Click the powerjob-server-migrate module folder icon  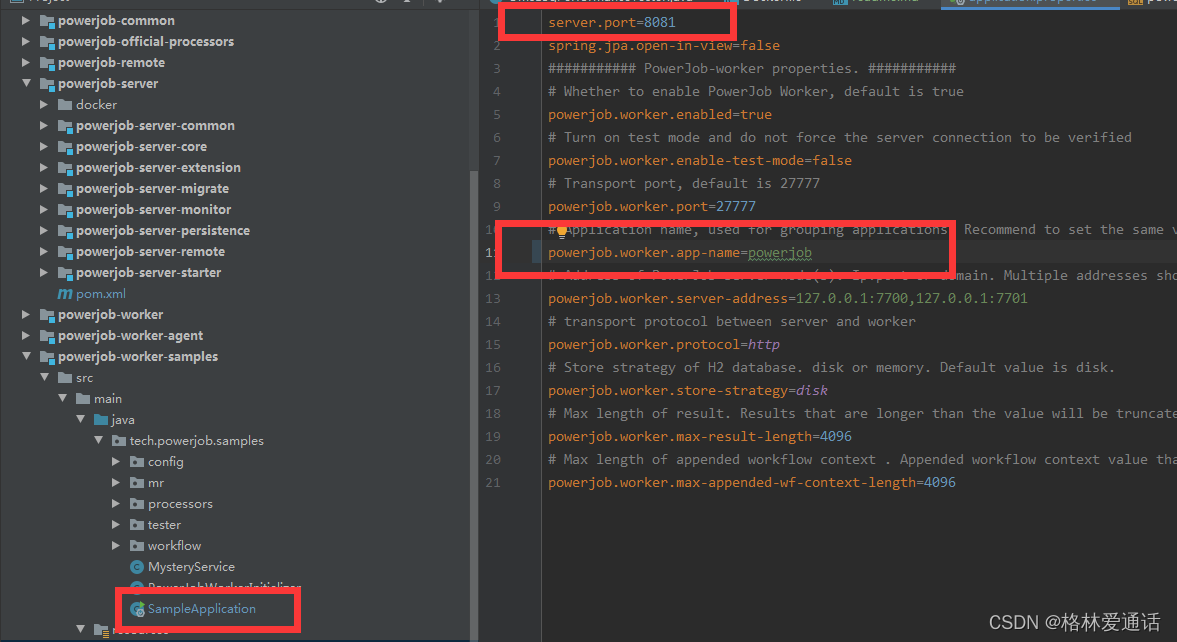[x=65, y=189]
